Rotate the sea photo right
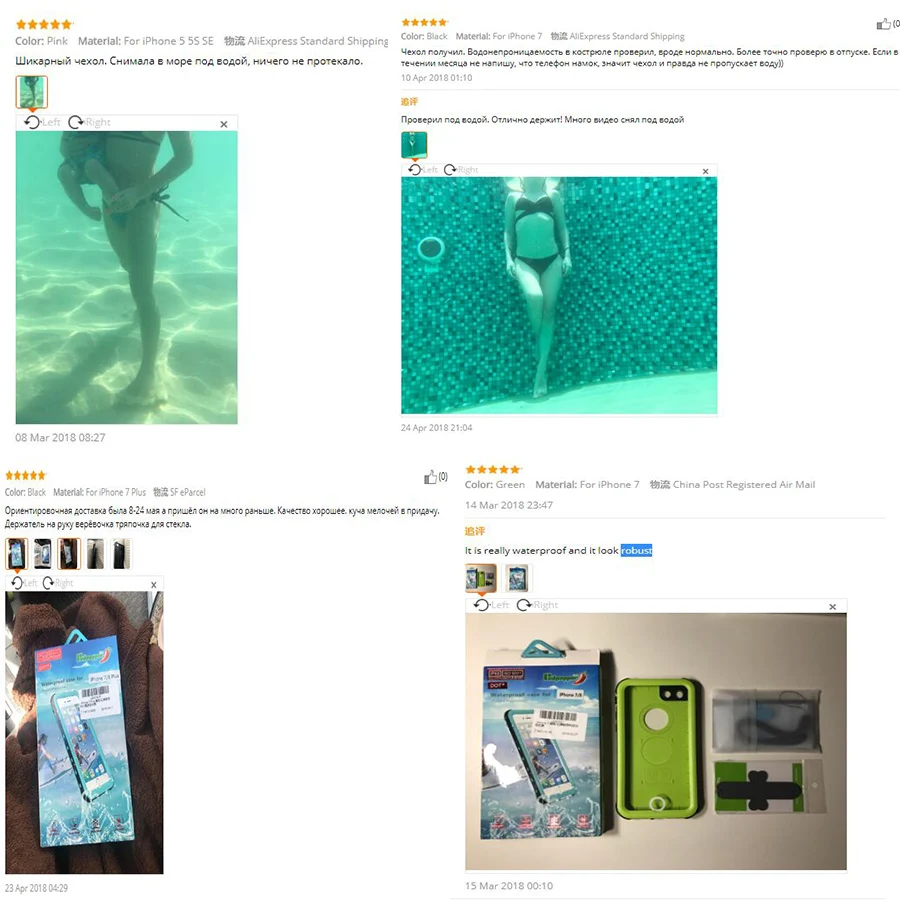This screenshot has width=900, height=900. [x=89, y=122]
